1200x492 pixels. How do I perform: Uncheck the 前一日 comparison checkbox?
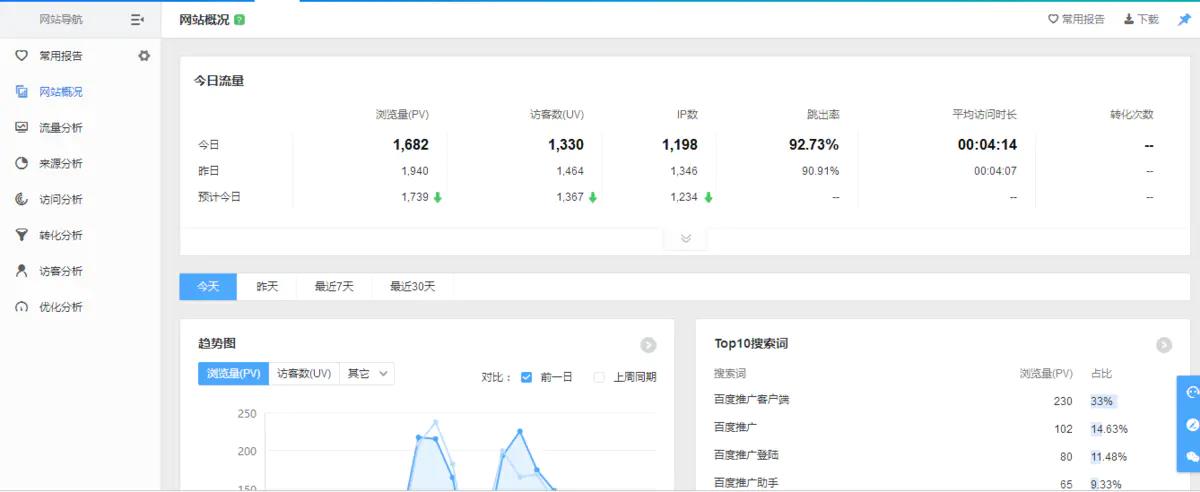[x=526, y=377]
